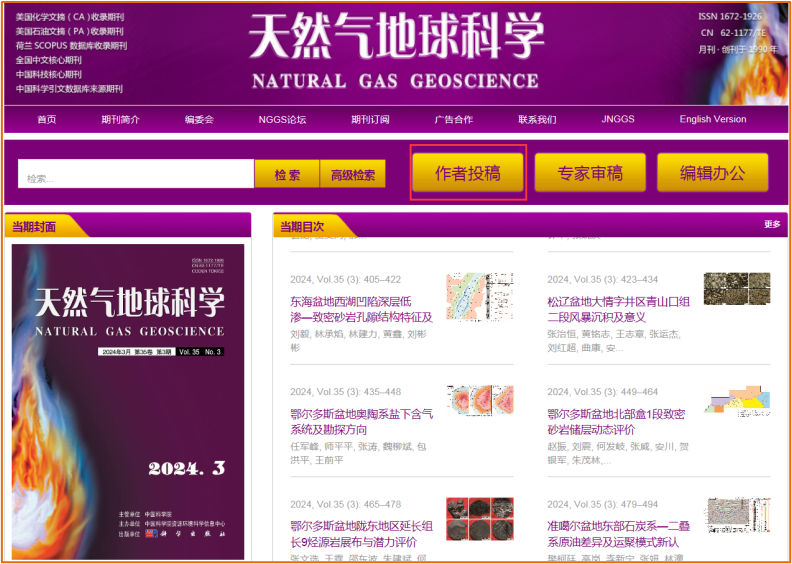Open the 2024.3 journal cover image
The image size is (792, 564).
click(128, 402)
